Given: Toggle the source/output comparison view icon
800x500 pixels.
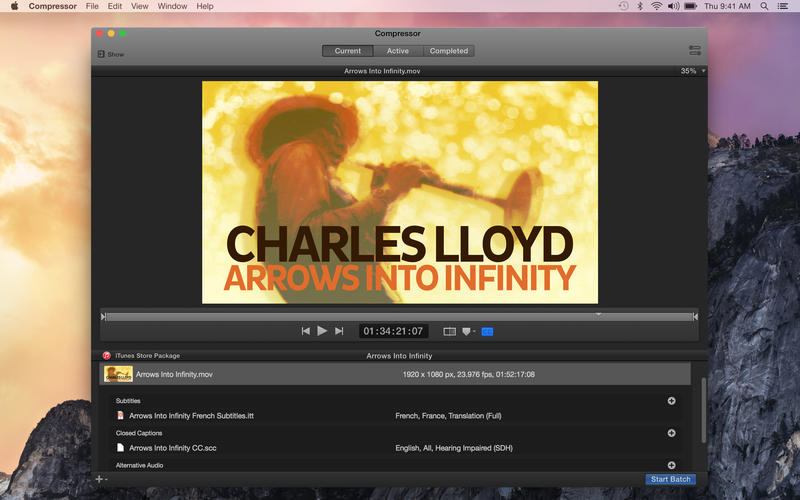Looking at the screenshot, I should pos(449,331).
